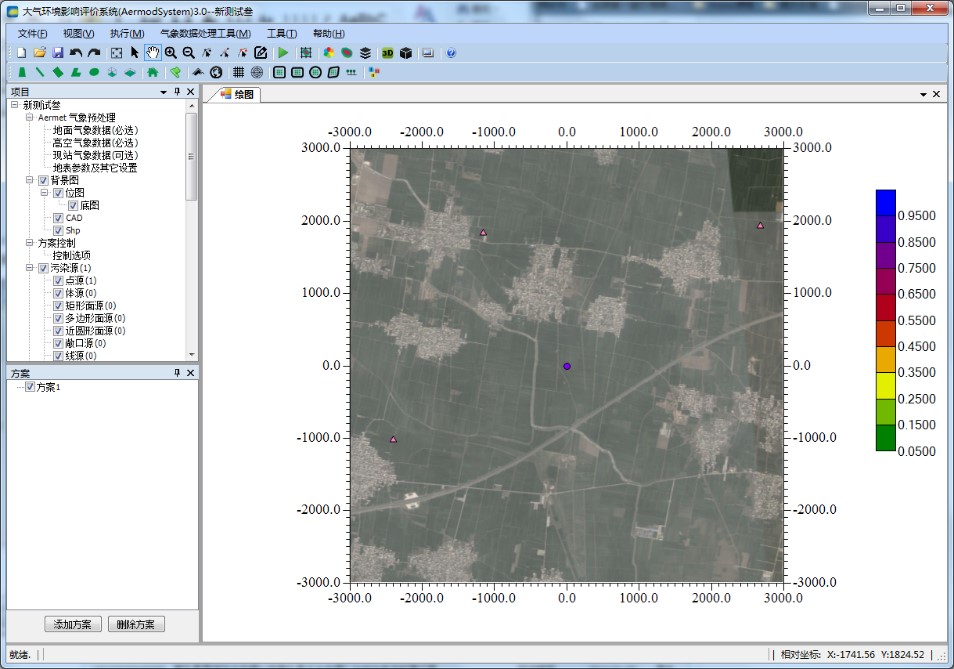Click the Zoom In magnifier icon
This screenshot has width=954, height=669.
(x=171, y=52)
